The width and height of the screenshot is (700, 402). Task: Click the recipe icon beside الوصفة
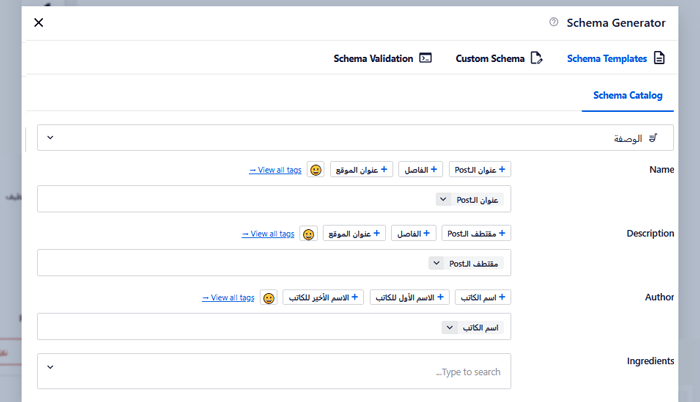654,138
